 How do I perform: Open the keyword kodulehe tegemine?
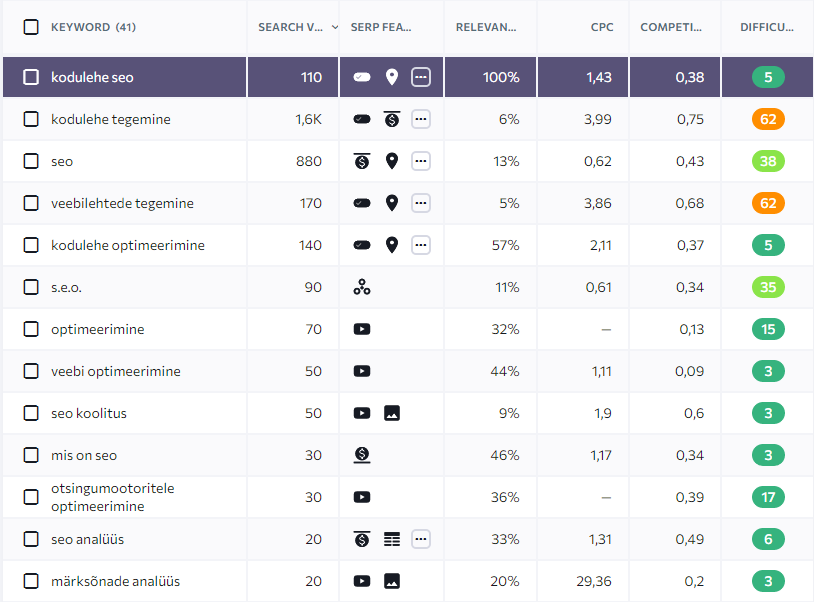coord(111,119)
